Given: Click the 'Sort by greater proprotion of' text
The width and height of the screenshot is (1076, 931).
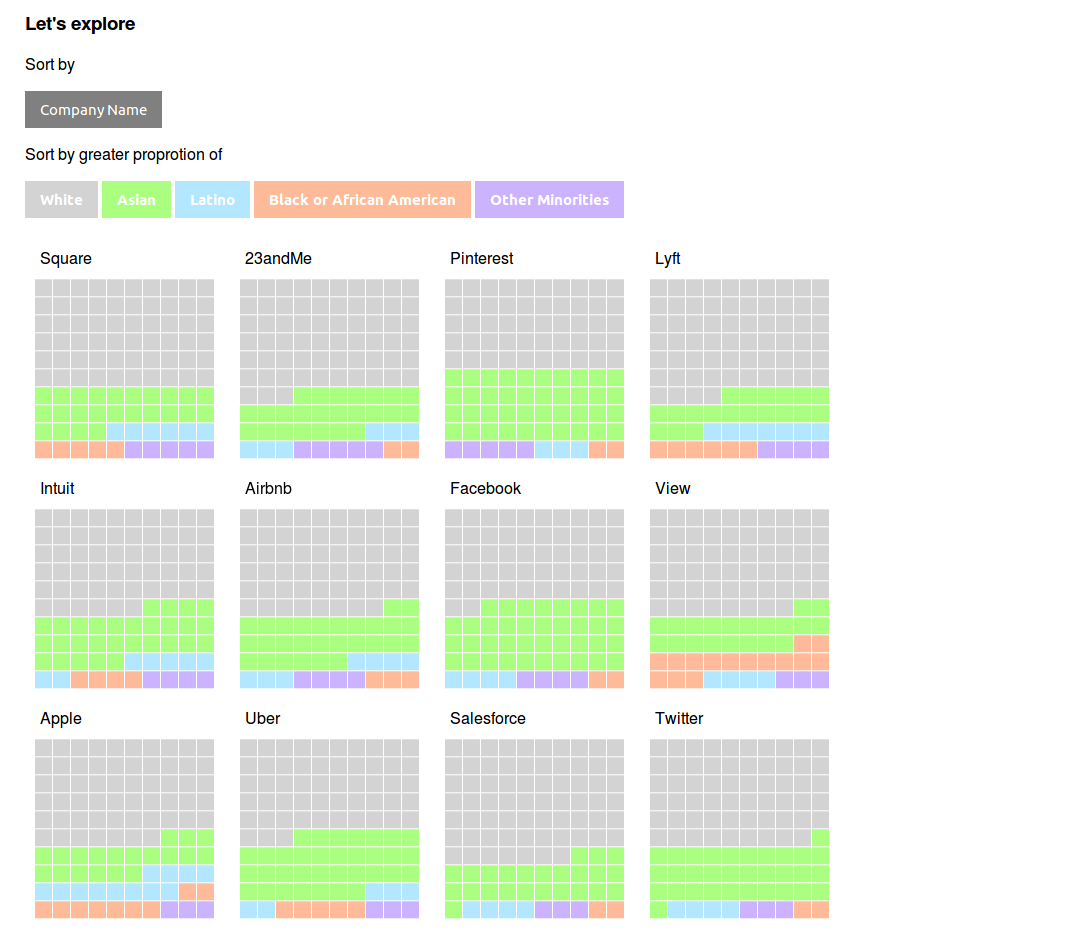Looking at the screenshot, I should [x=124, y=154].
